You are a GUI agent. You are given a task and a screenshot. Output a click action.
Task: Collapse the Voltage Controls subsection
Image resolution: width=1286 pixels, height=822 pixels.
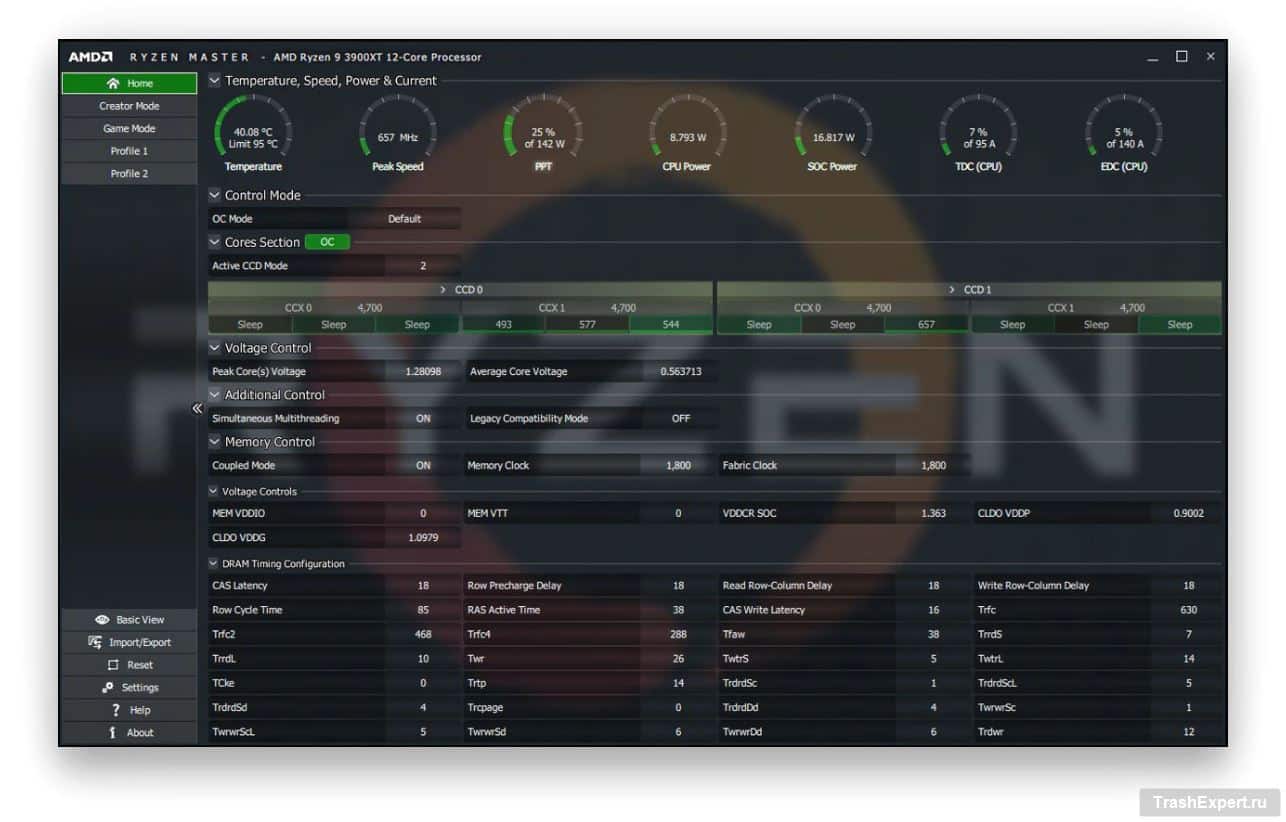pyautogui.click(x=213, y=491)
